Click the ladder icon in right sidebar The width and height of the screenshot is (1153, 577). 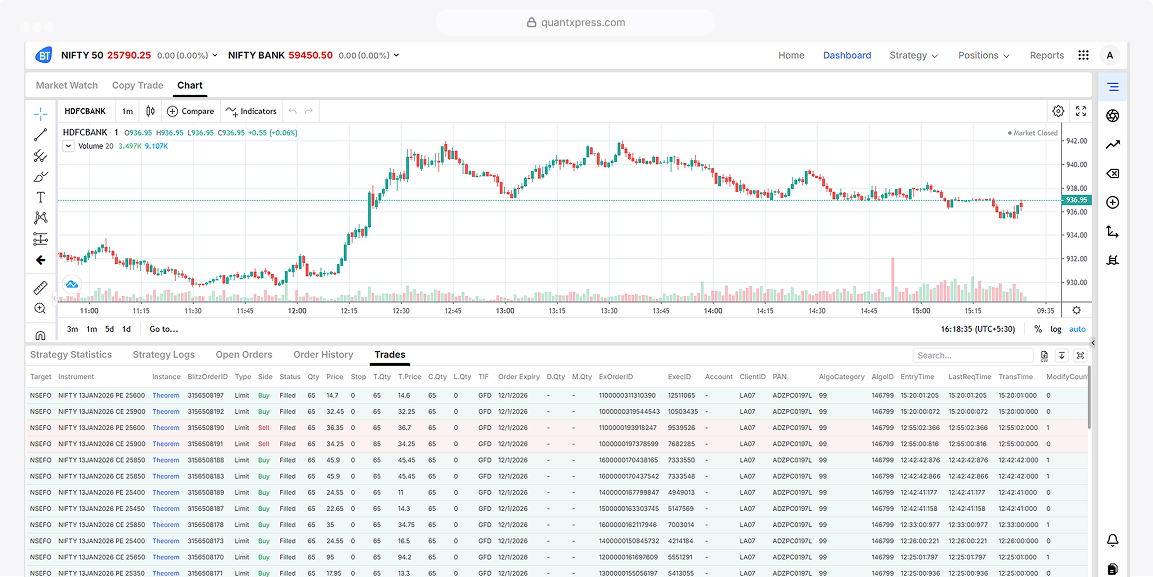(1113, 260)
